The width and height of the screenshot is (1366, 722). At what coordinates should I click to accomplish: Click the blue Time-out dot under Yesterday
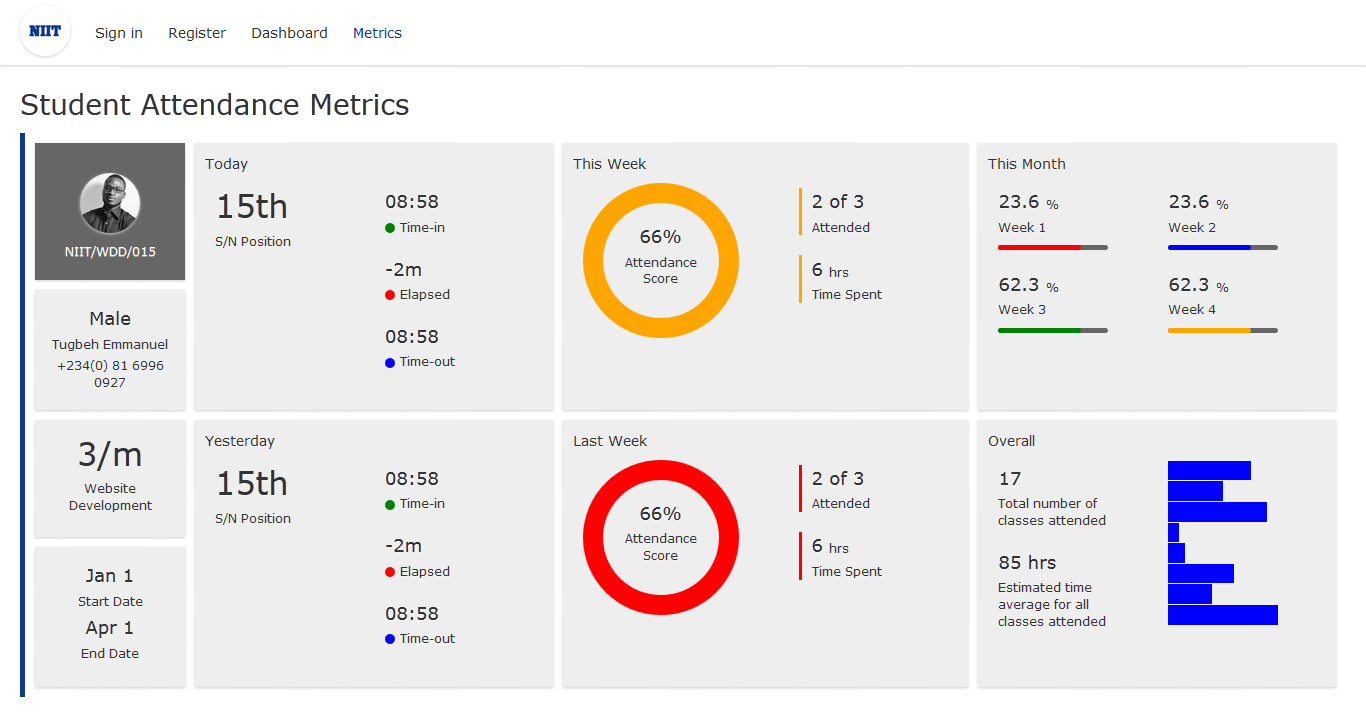(390, 639)
